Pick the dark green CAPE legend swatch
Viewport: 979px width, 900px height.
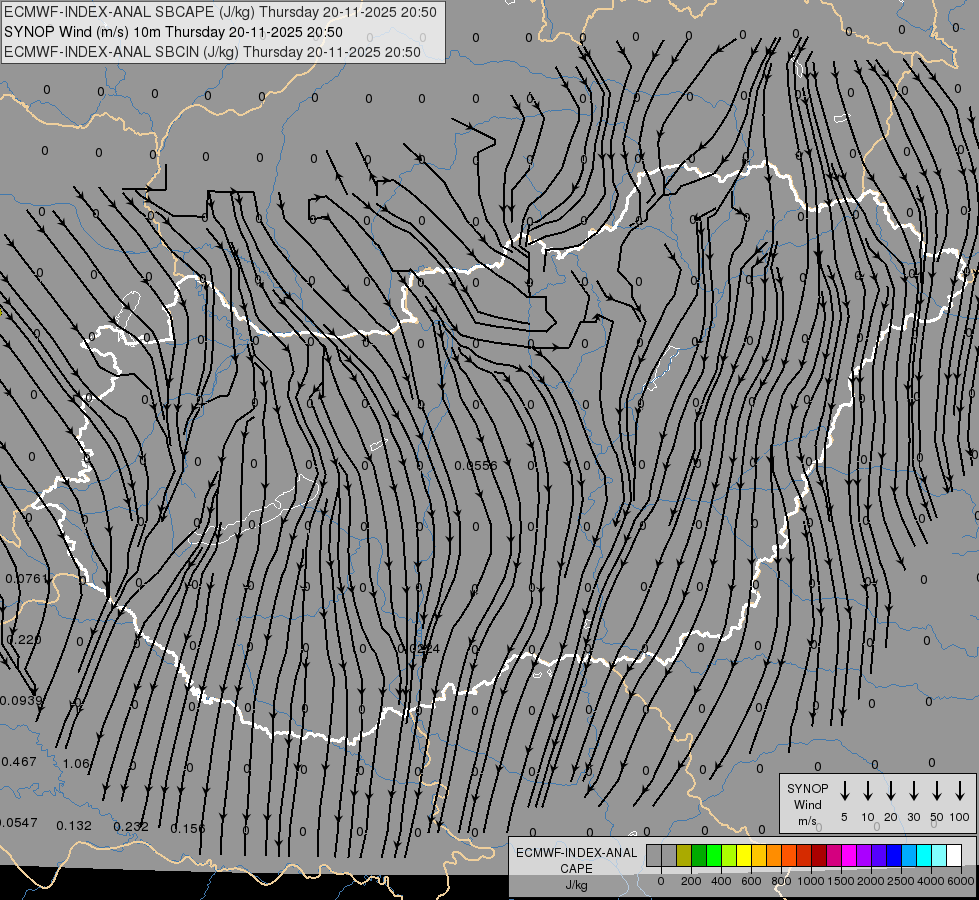click(699, 855)
